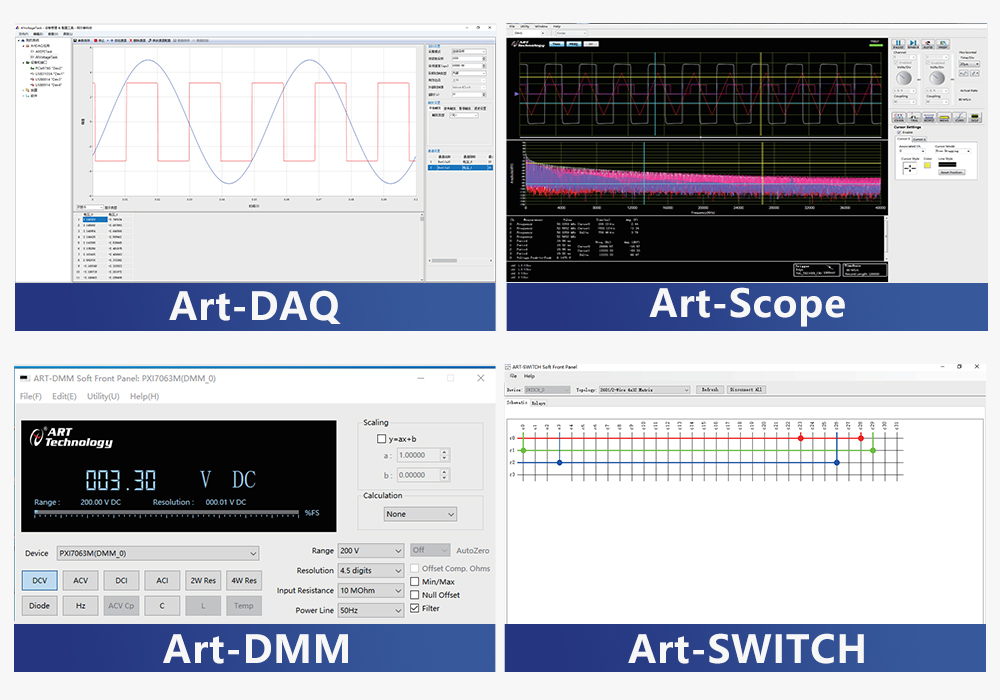Click the cursor style crosshair icon
The height and width of the screenshot is (700, 1000).
point(910,168)
